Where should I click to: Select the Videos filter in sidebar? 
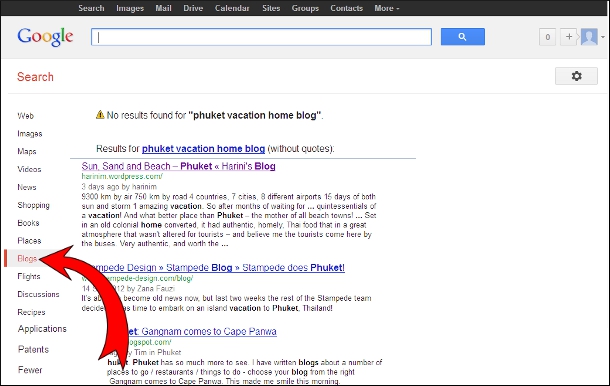29,169
